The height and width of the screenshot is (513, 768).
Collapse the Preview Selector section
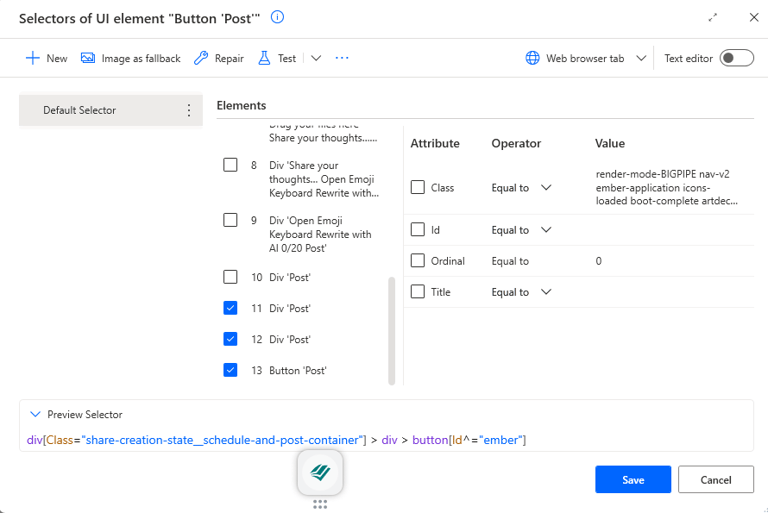coord(36,414)
